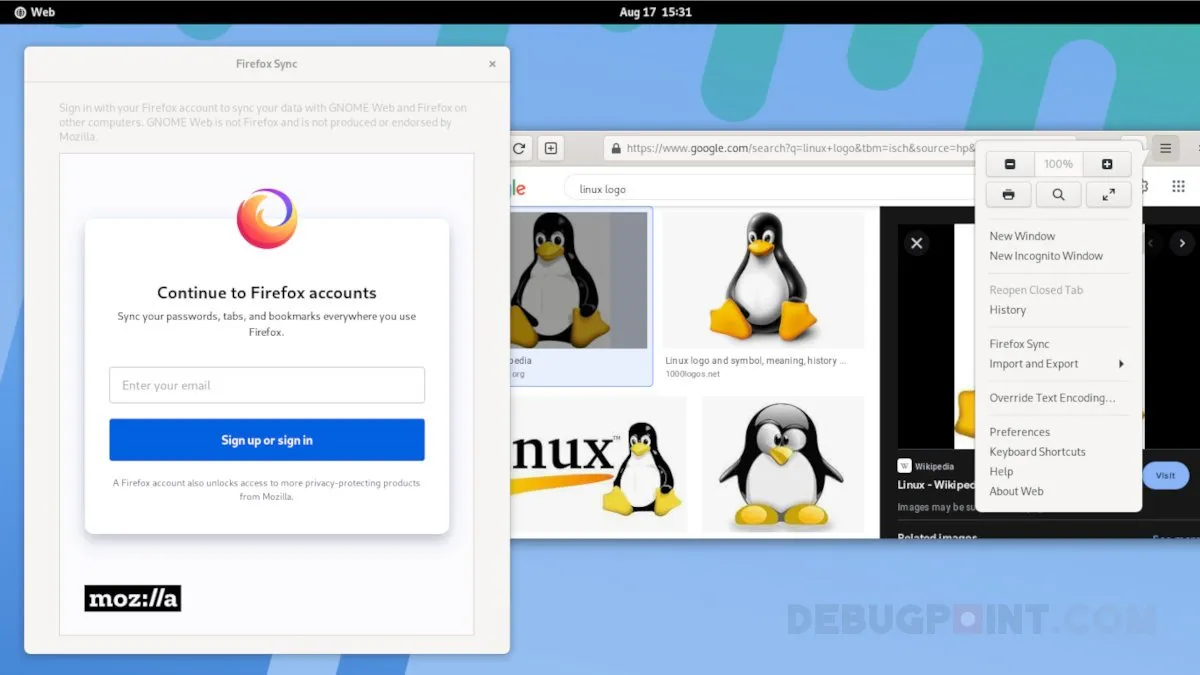1200x675 pixels.
Task: Click the zoom out minus button
Action: [1009, 164]
